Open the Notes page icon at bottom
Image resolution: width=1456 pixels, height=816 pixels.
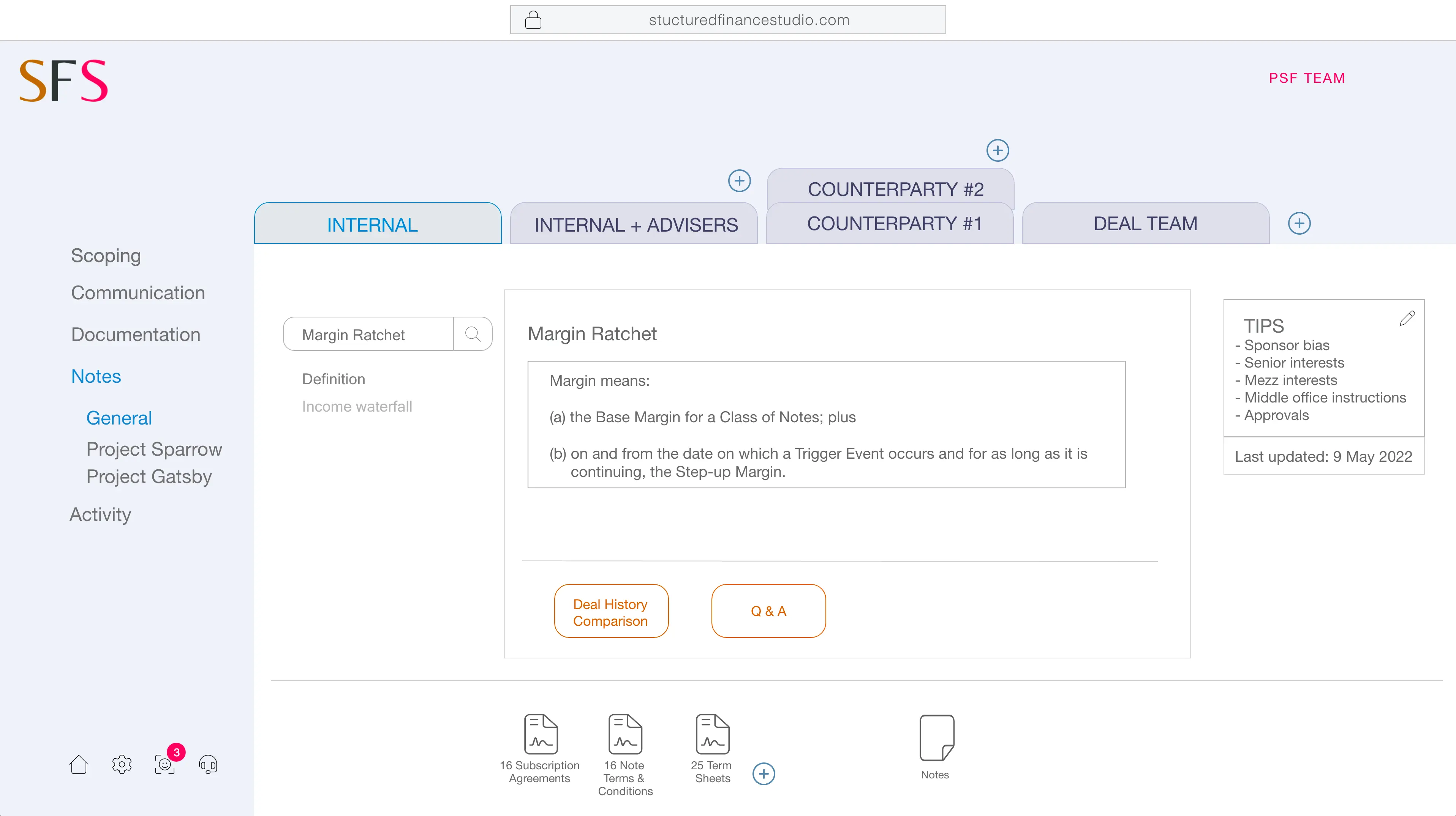pos(937,738)
